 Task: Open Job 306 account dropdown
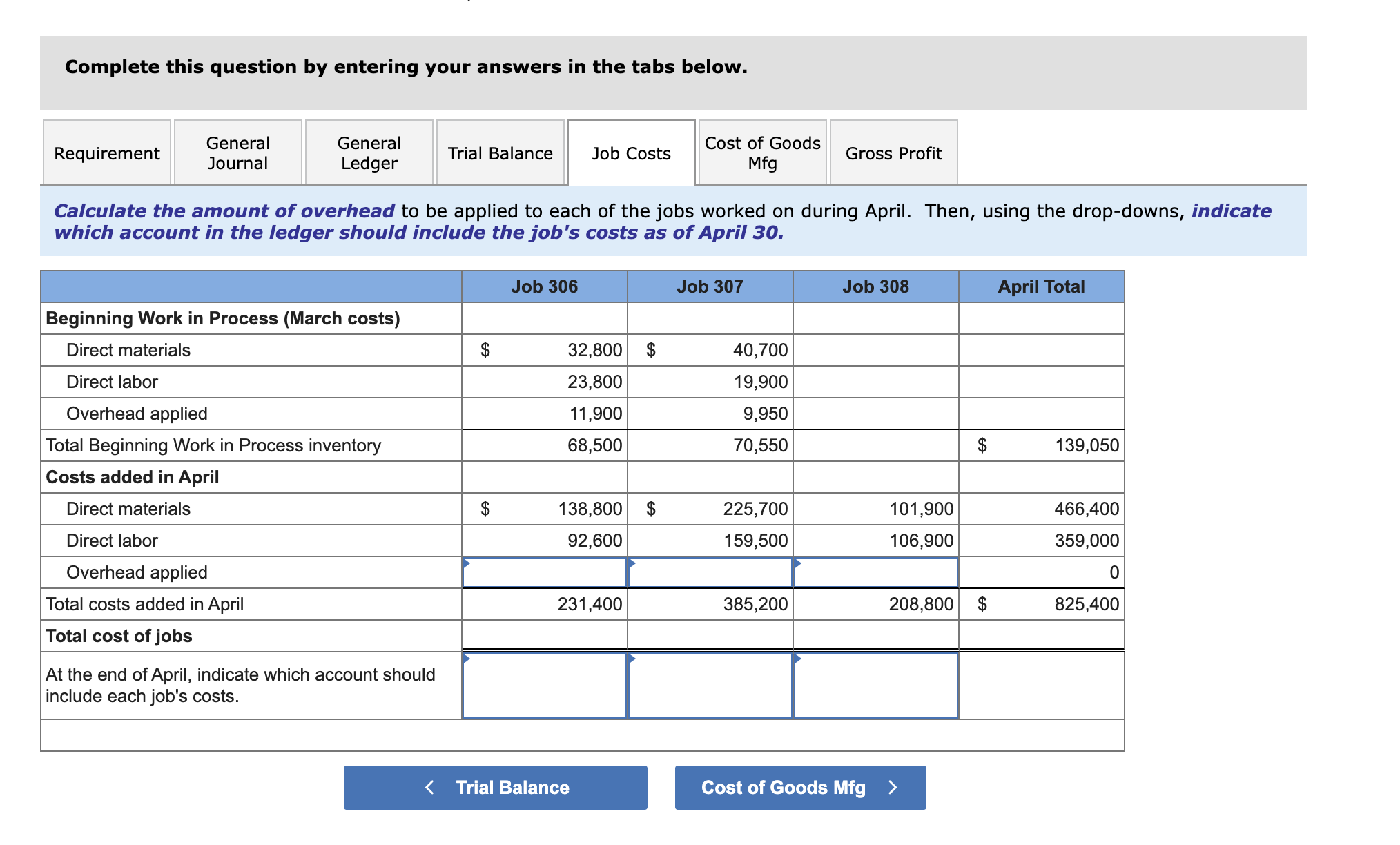545,685
